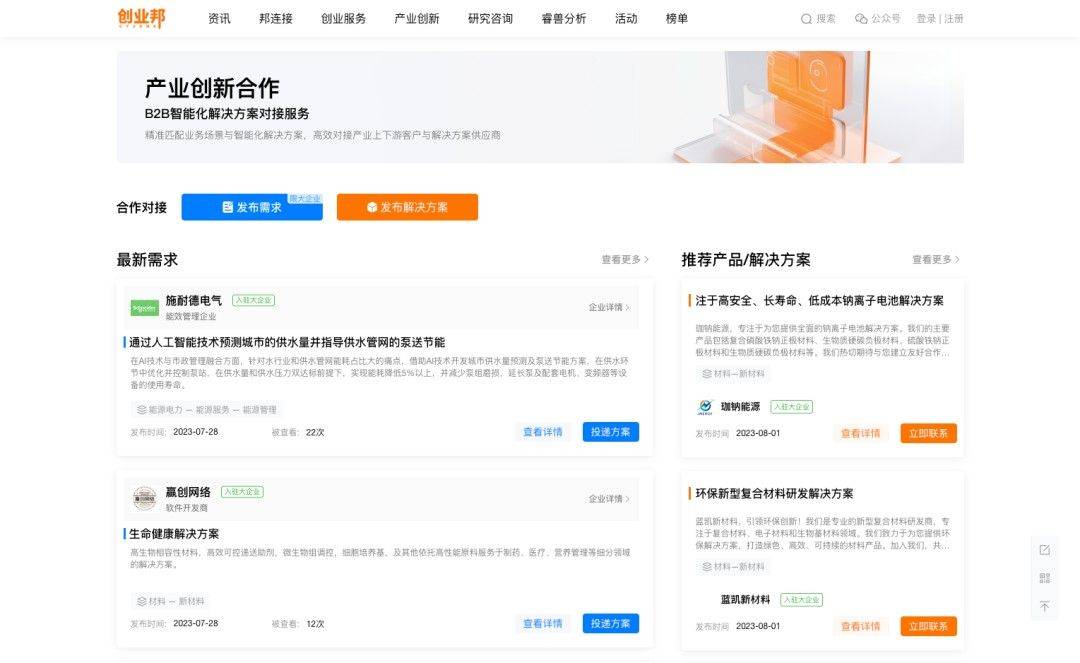The height and width of the screenshot is (663, 1080).
Task: Open the 公众号 QR icon in top navigation
Action: coord(860,18)
